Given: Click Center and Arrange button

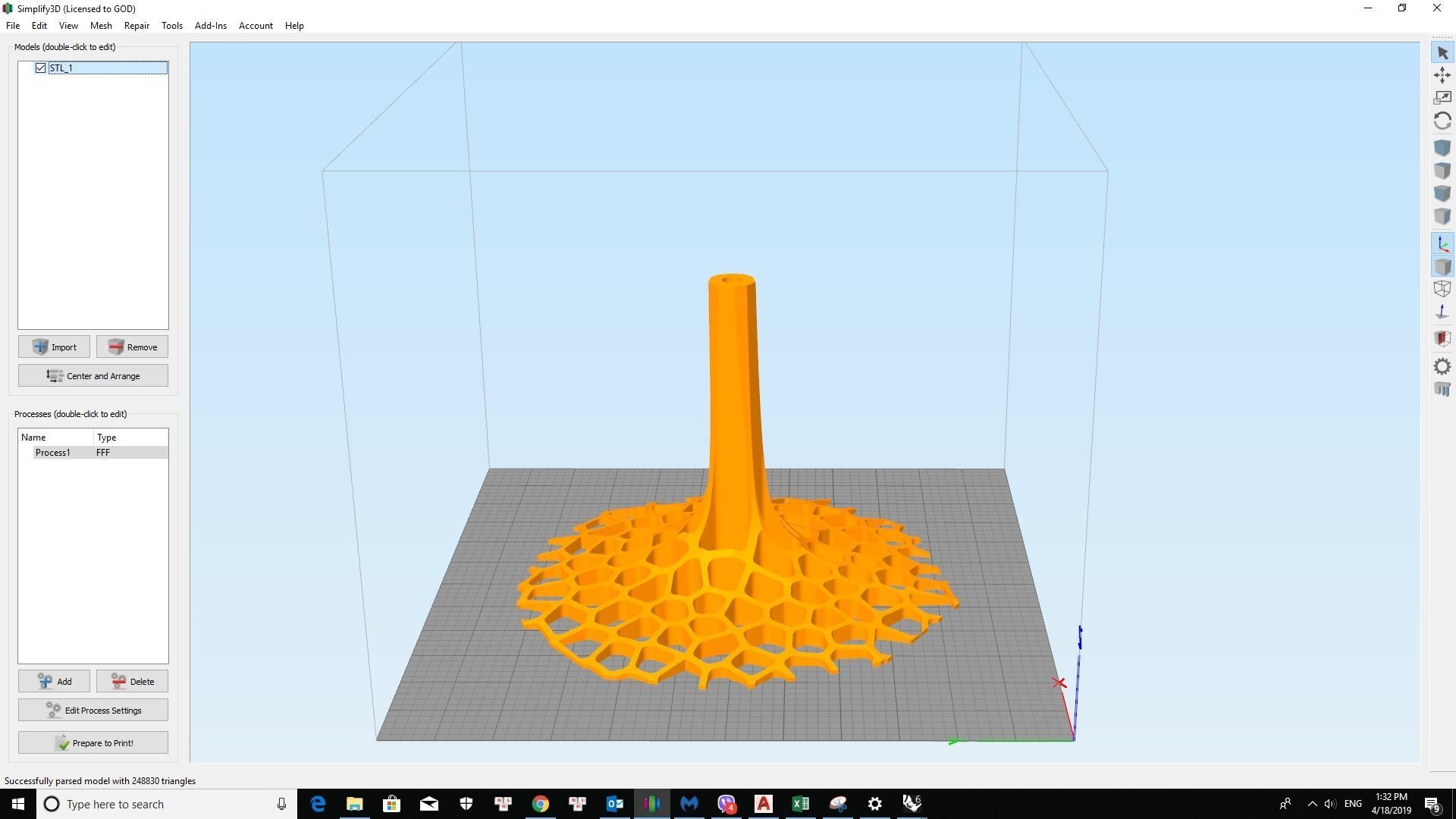Looking at the screenshot, I should click(93, 376).
